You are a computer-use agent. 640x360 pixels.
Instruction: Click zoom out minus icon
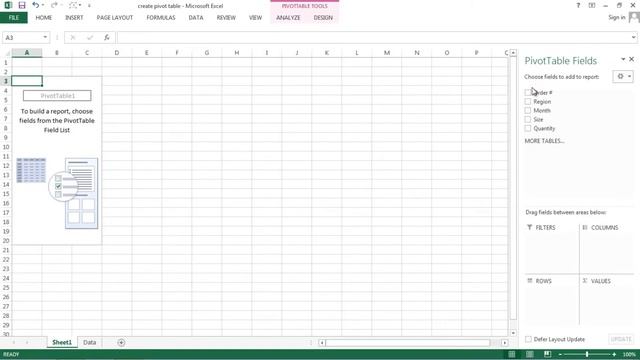[x=560, y=354]
